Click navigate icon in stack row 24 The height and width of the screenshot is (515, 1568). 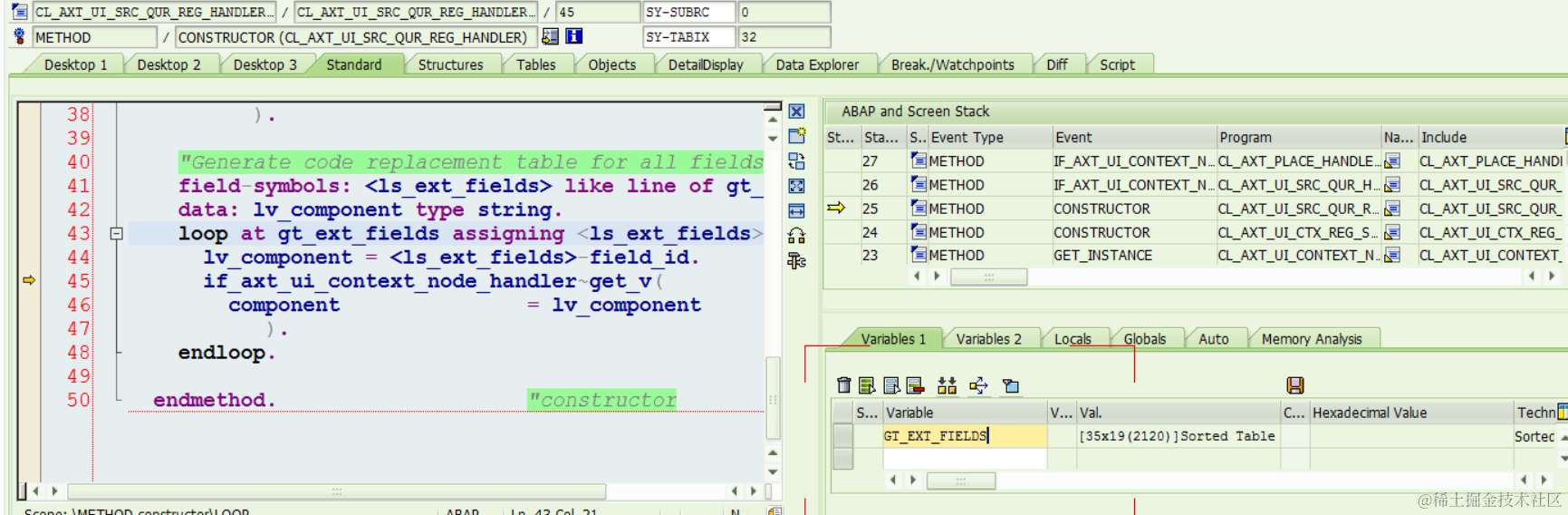coord(1392,233)
